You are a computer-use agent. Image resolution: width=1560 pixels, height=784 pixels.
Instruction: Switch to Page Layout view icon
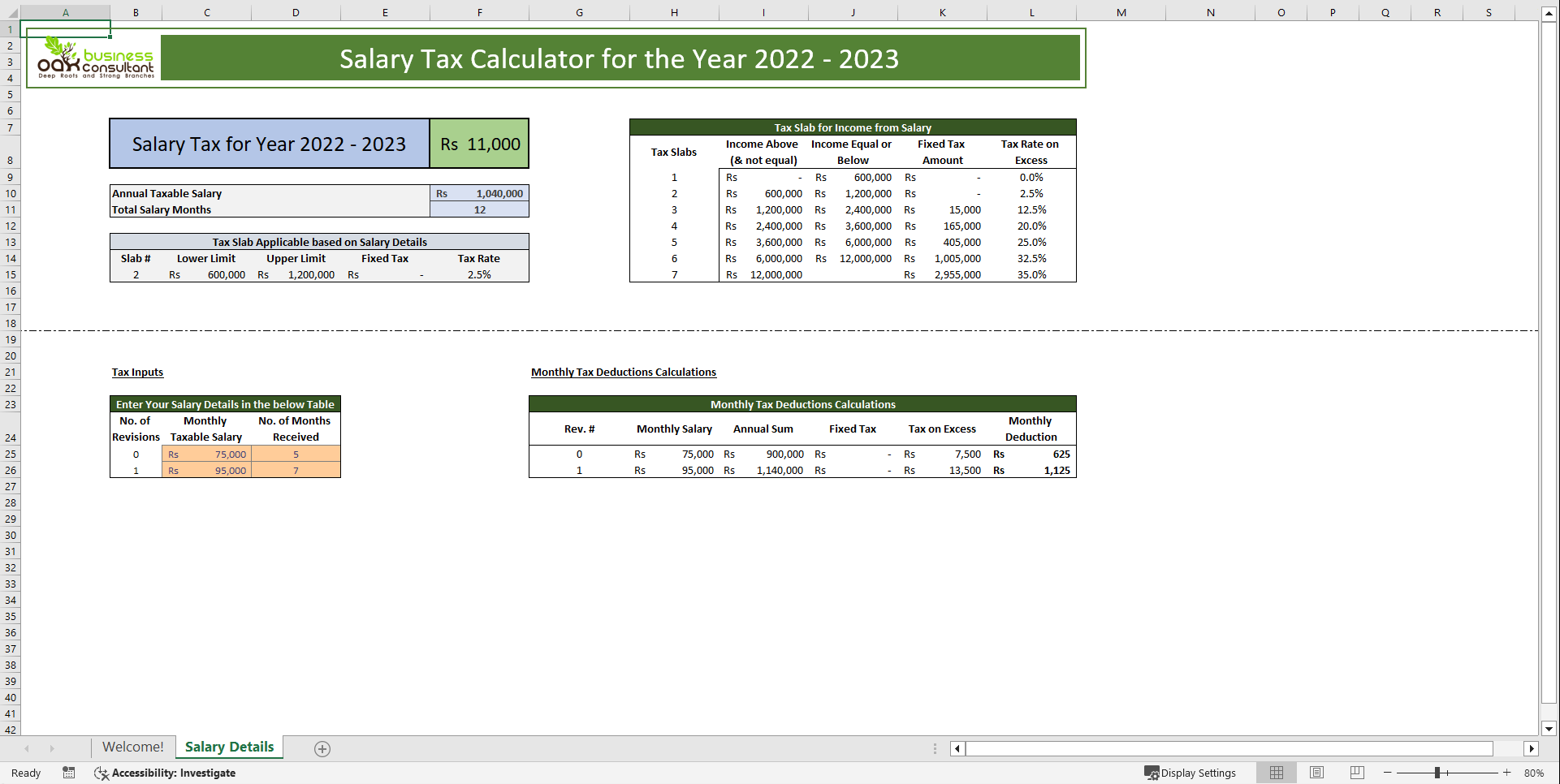pyautogui.click(x=1316, y=773)
